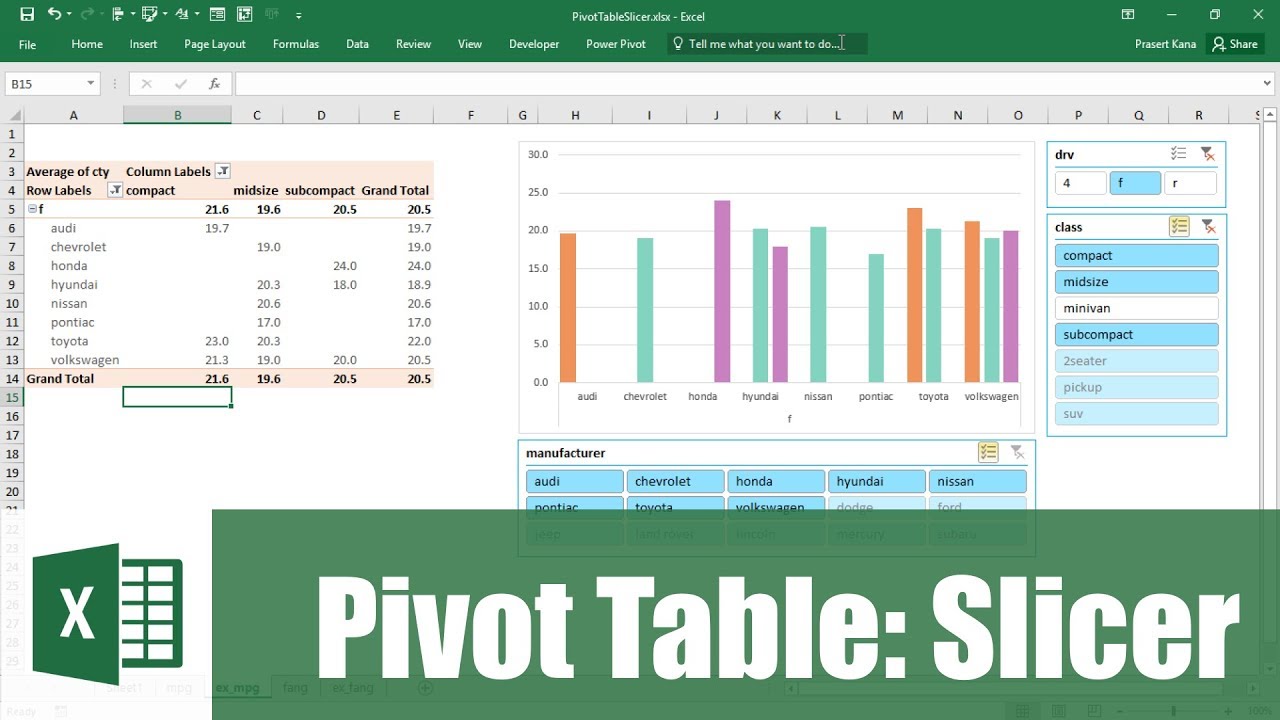Click the grayed 'suv' class slicer item
Screen dimensions: 1280x720
(1137, 414)
